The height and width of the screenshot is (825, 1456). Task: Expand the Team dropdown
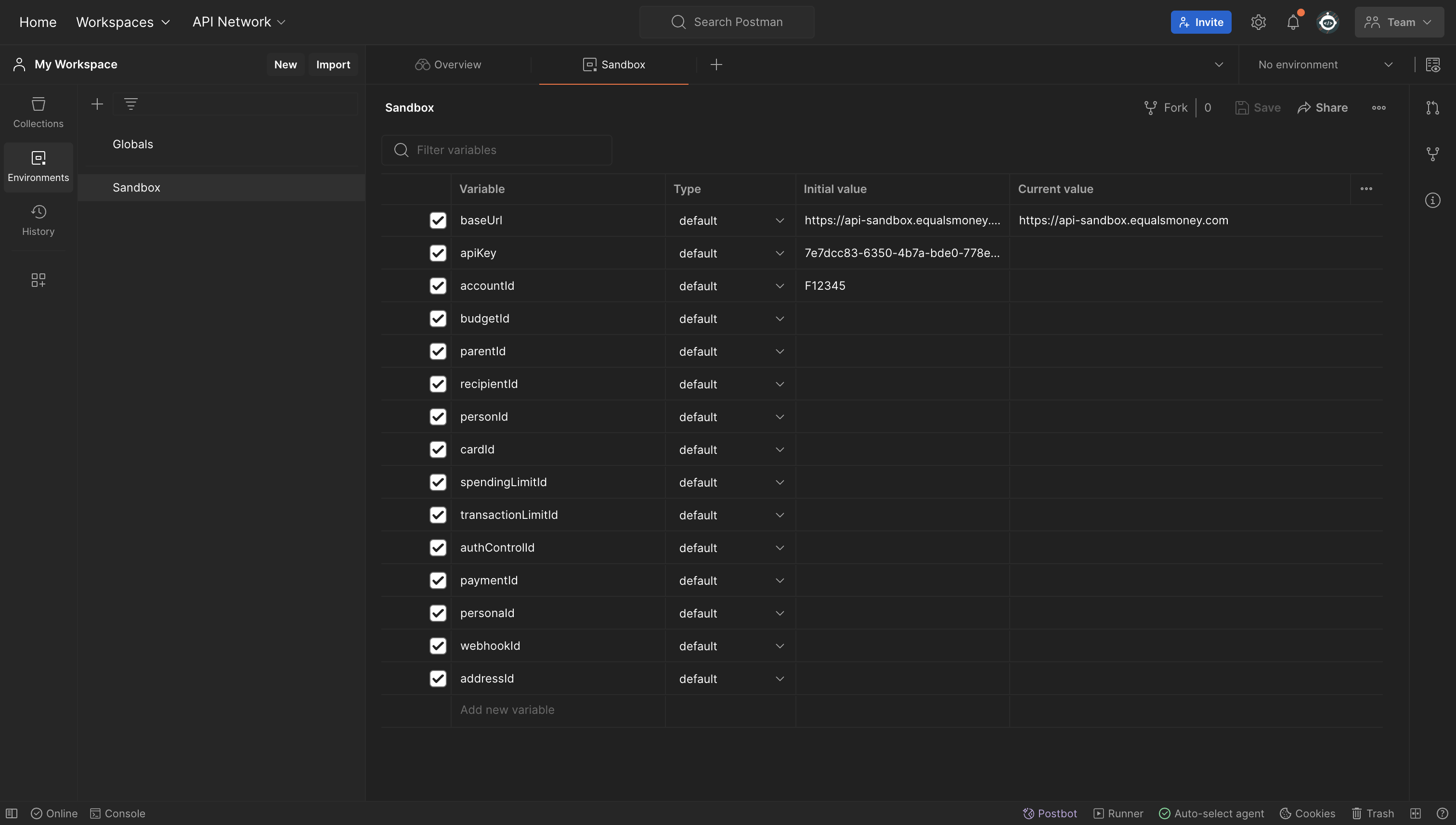[1399, 22]
